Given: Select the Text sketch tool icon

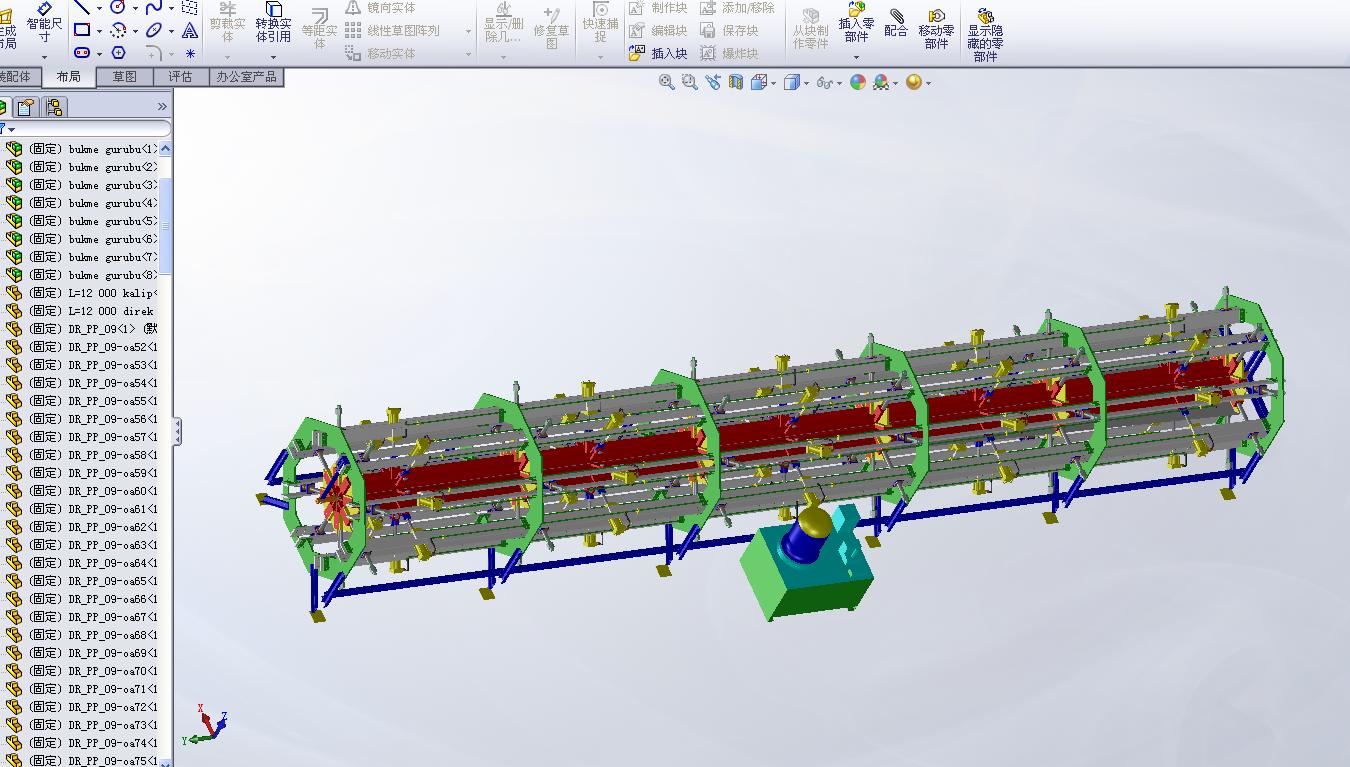Looking at the screenshot, I should coord(189,30).
